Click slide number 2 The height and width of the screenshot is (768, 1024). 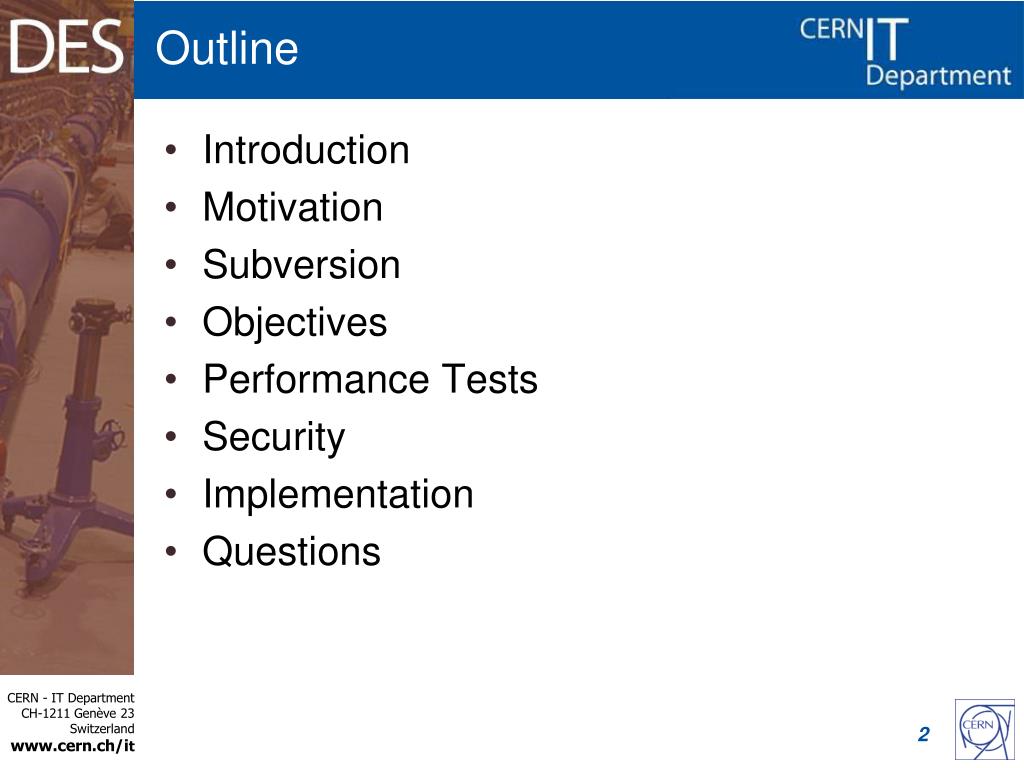pyautogui.click(x=923, y=734)
